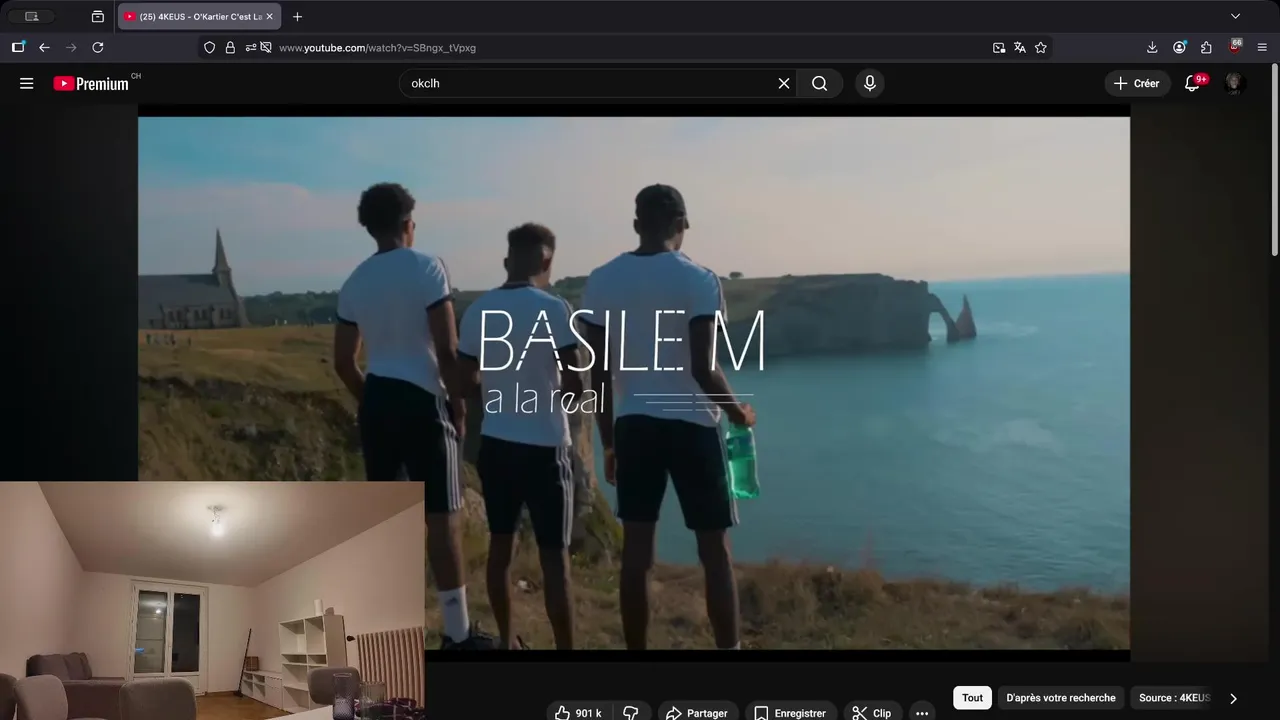Start voice search with microphone

(x=870, y=84)
